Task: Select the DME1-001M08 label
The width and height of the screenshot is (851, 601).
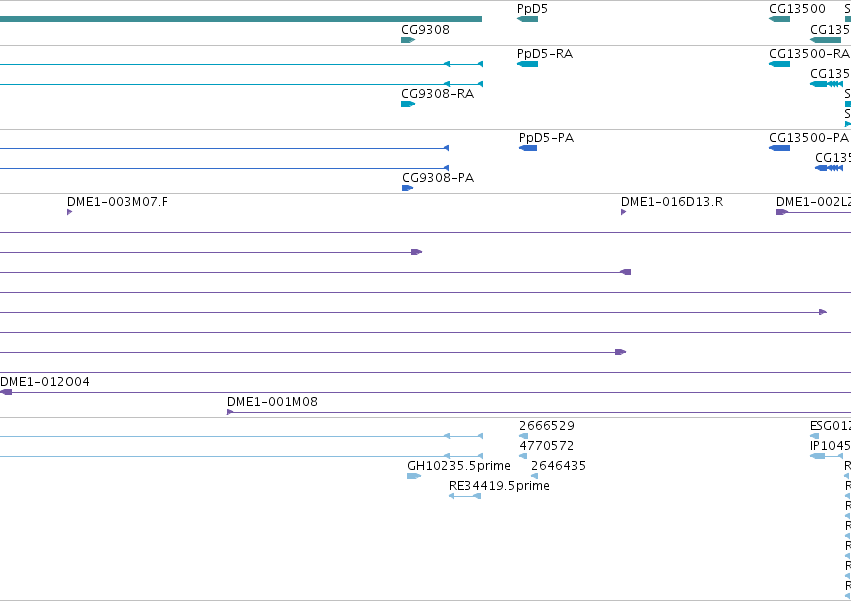Action: [272, 401]
